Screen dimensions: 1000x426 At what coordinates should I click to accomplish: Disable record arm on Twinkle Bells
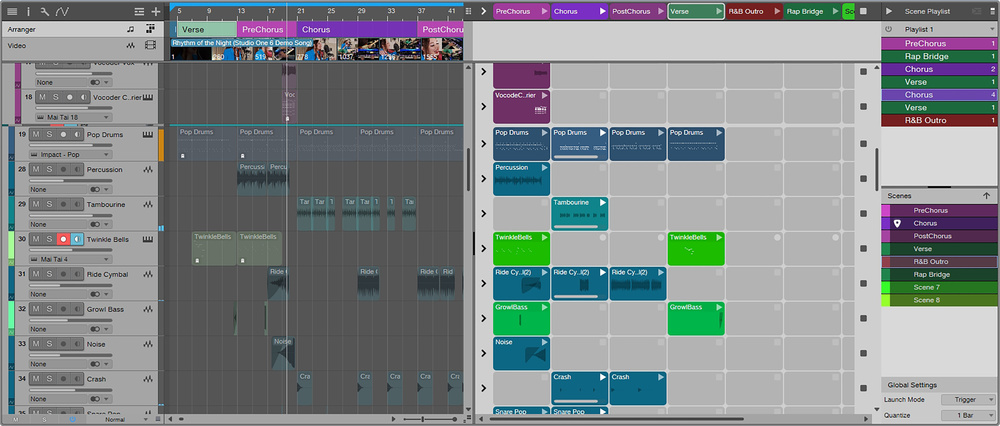pos(62,239)
